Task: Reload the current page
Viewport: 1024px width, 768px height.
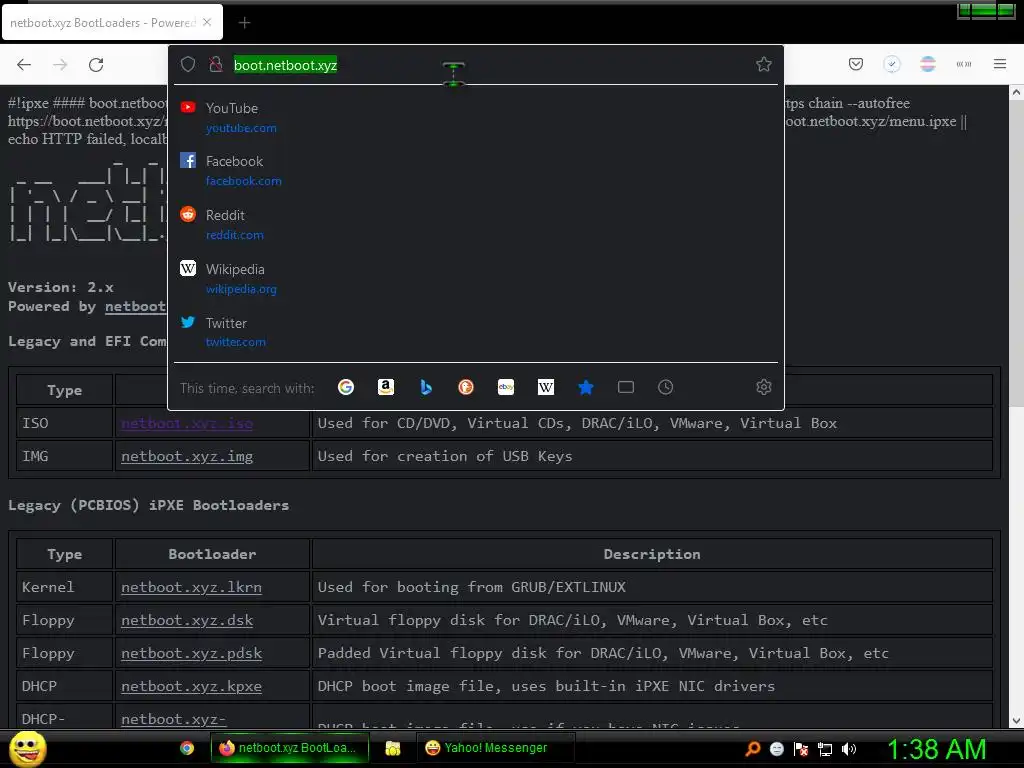Action: click(96, 65)
